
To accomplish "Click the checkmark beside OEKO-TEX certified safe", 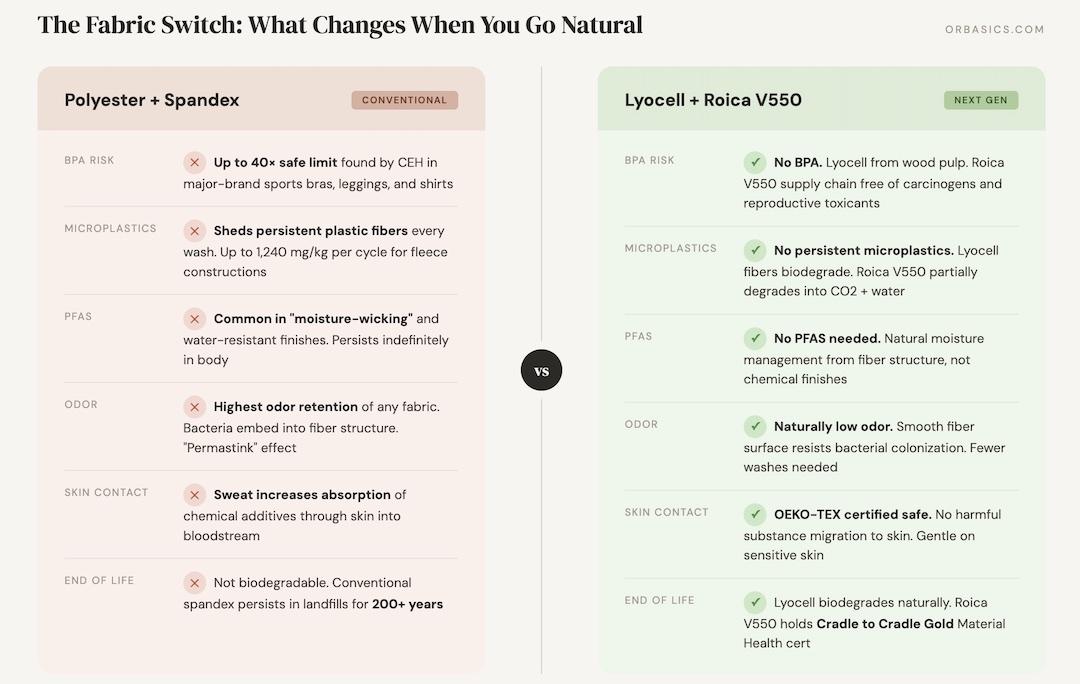I will point(755,514).
